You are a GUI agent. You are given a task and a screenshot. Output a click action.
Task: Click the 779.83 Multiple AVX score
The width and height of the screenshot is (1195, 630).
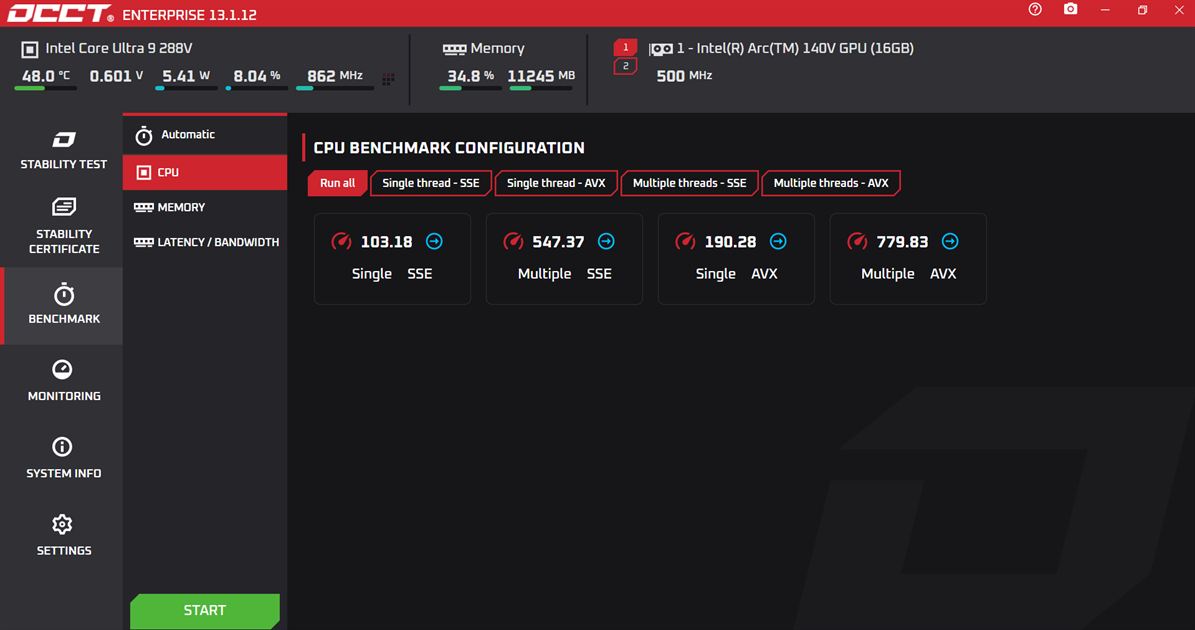[x=902, y=242]
